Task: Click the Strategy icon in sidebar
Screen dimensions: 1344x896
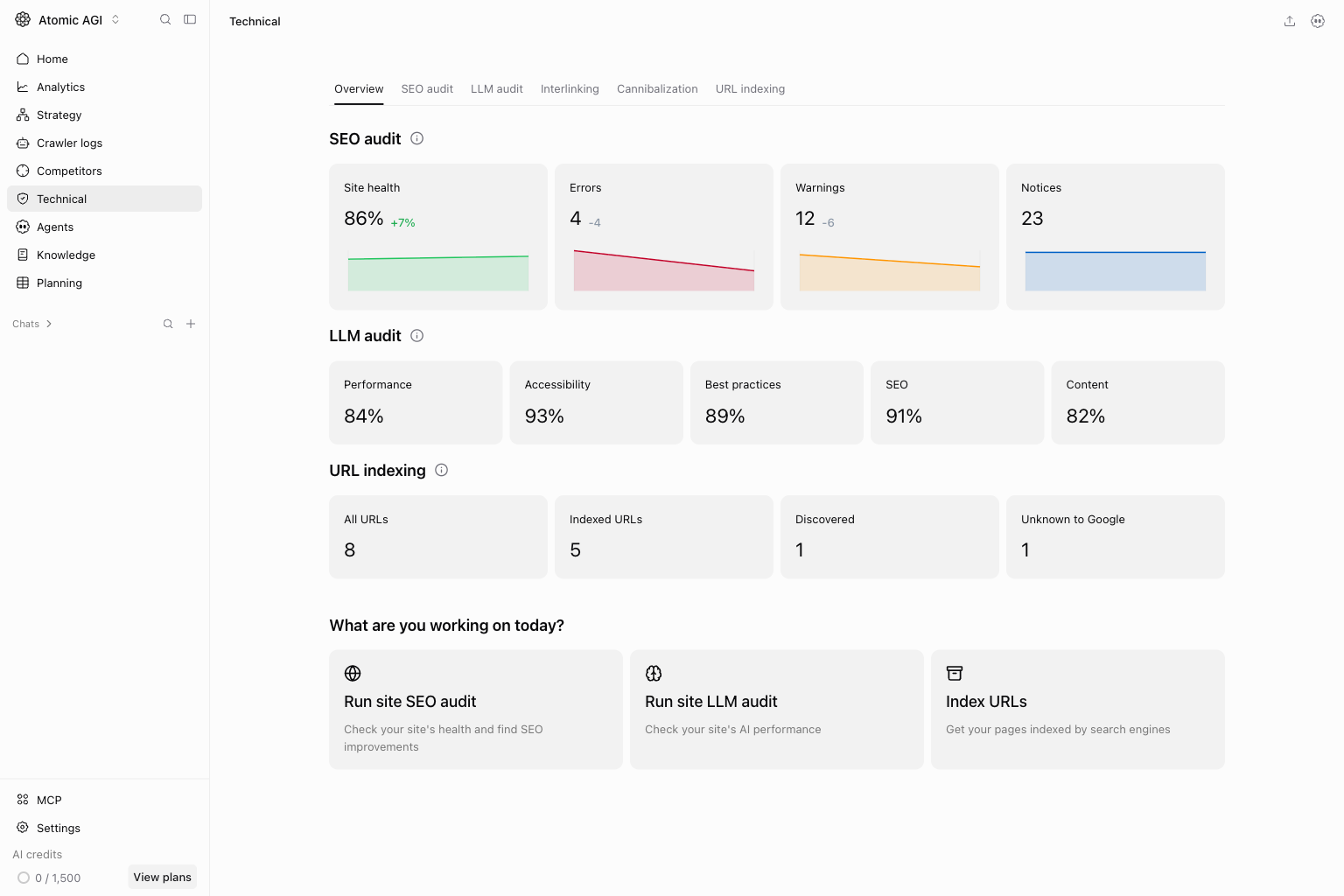Action: tap(23, 115)
